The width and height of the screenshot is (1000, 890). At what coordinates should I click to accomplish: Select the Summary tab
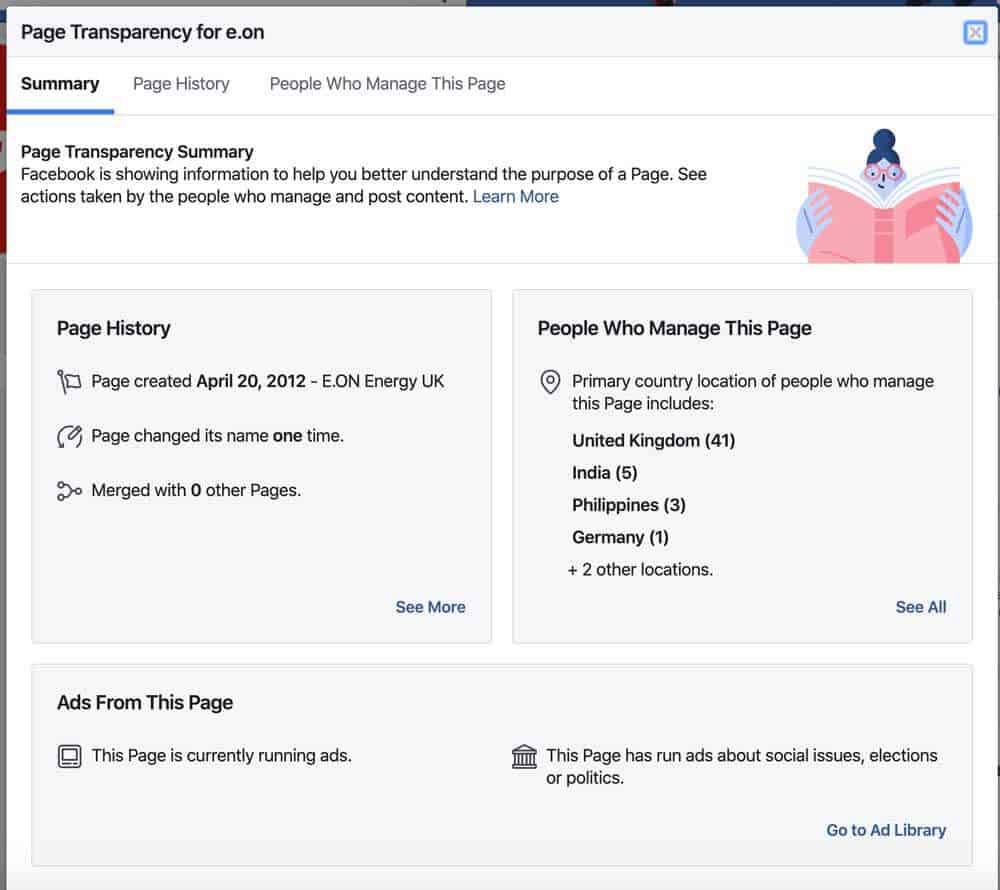coord(60,84)
